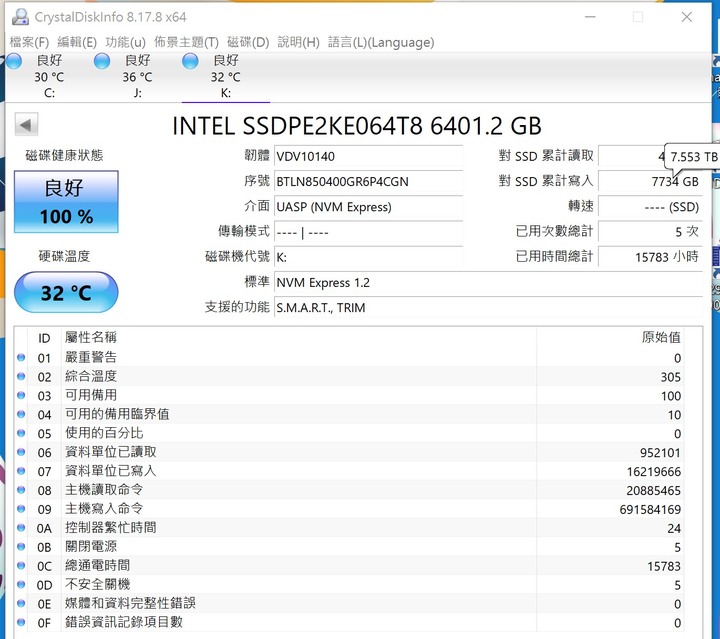Click the status dot of row 02 綜合溫度
This screenshot has height=639, width=720.
tap(21, 376)
